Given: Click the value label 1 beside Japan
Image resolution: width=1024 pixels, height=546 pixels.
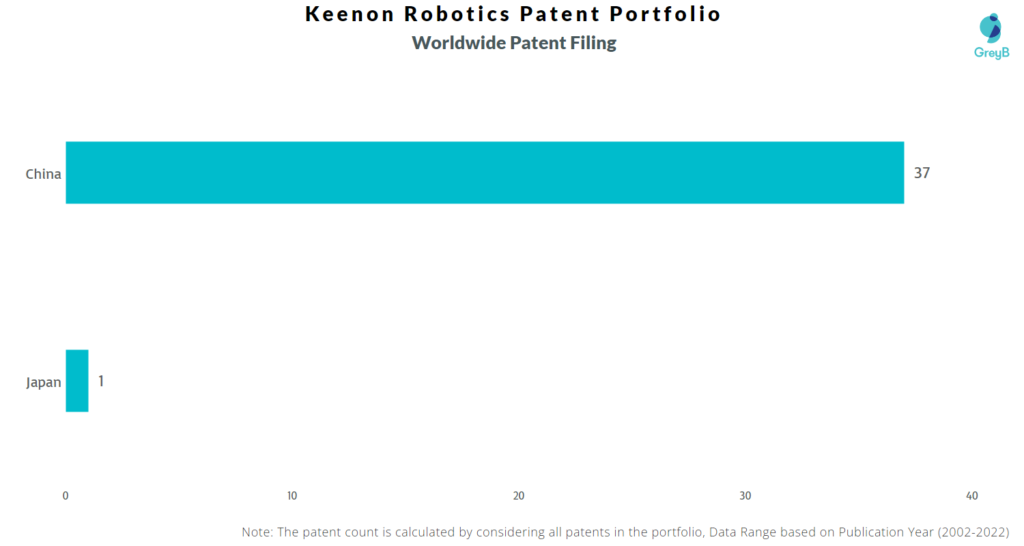Looking at the screenshot, I should point(101,381).
